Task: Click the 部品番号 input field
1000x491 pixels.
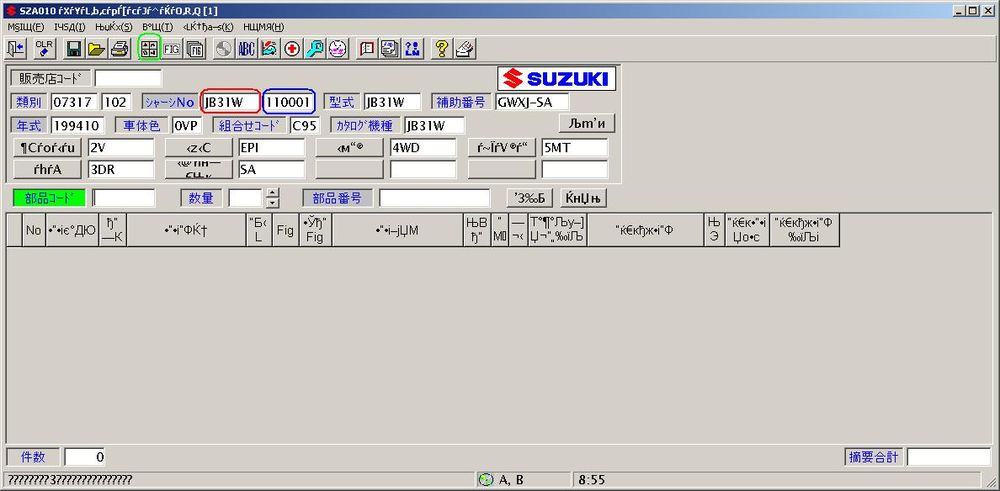Action: click(433, 198)
